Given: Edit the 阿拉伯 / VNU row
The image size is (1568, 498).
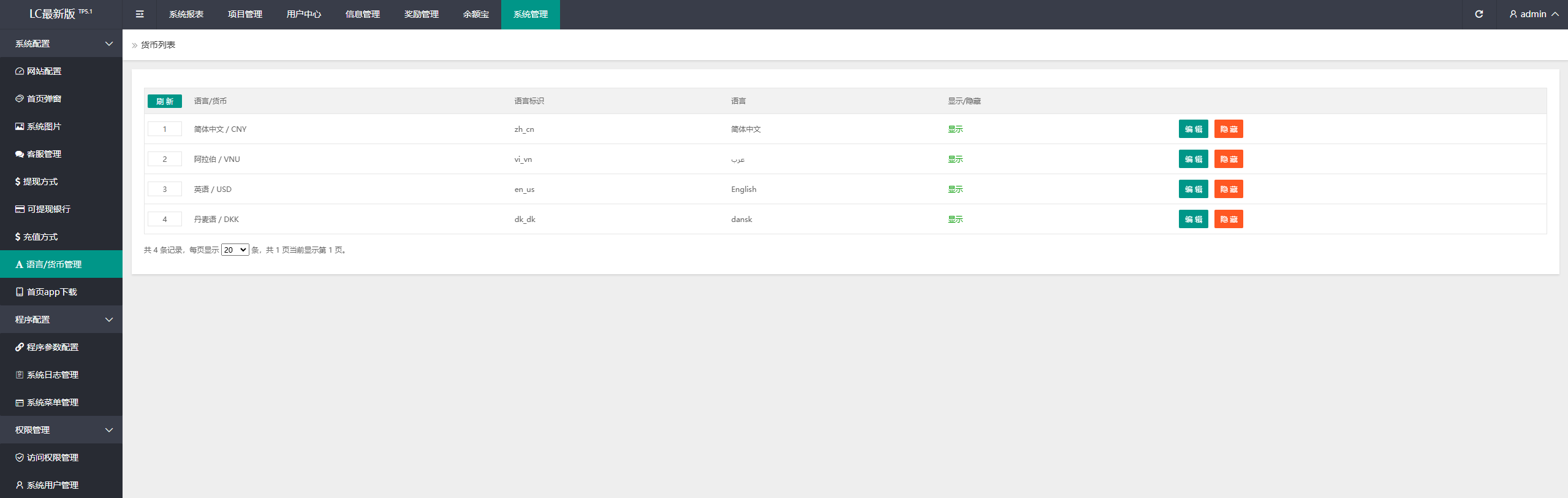Looking at the screenshot, I should [1193, 159].
